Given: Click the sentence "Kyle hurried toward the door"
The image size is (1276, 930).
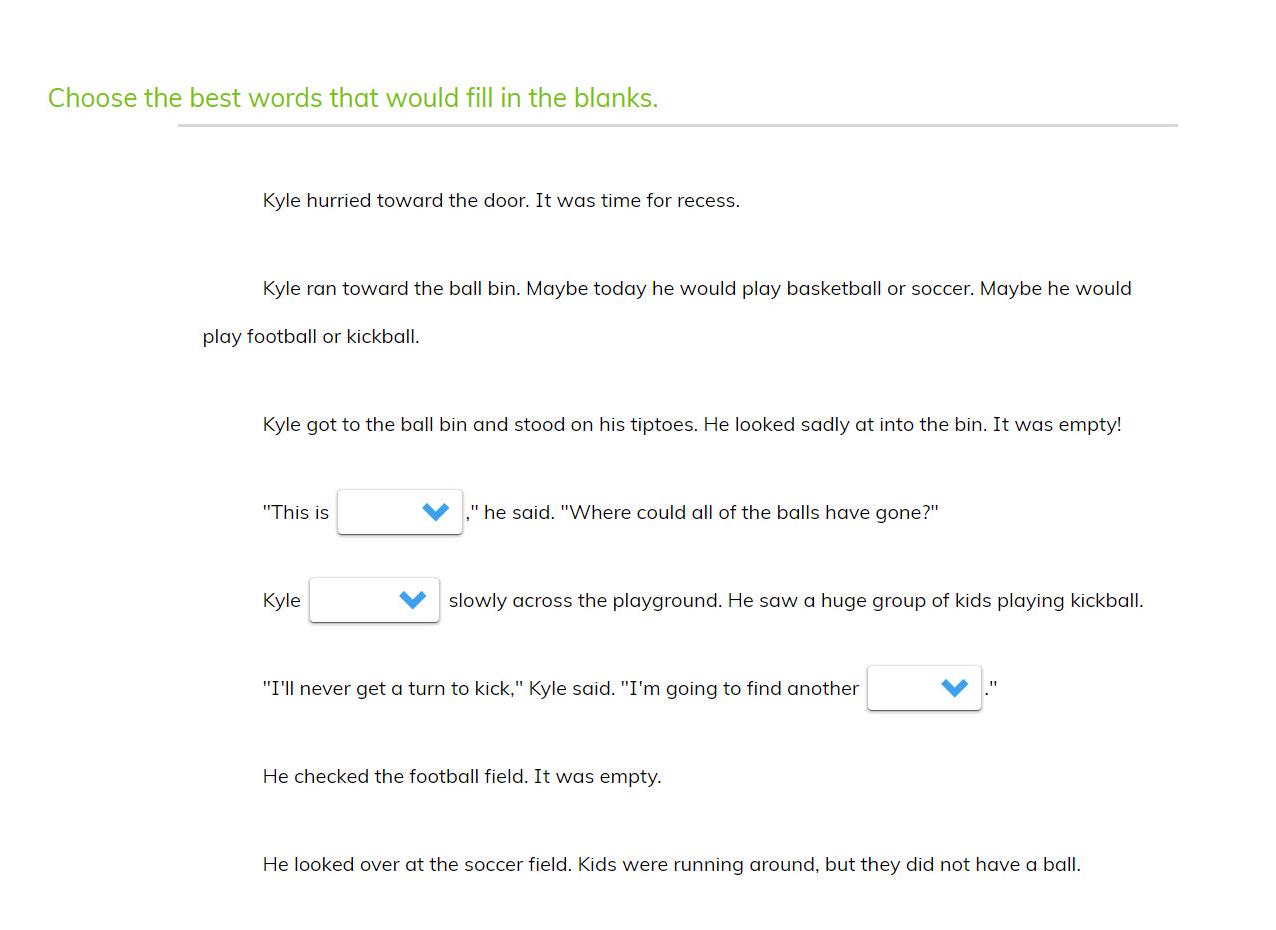Looking at the screenshot, I should point(396,200).
